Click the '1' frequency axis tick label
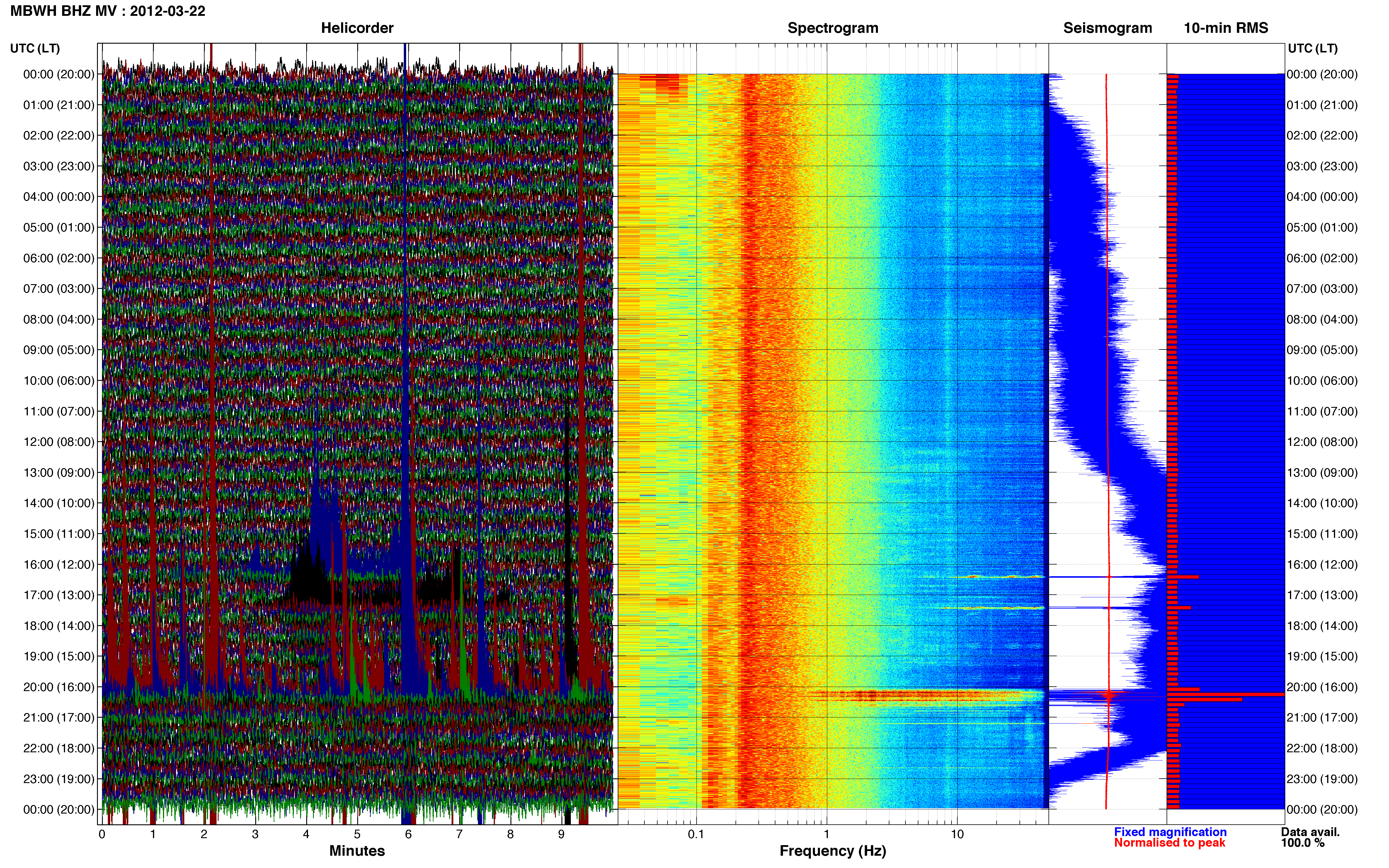 click(x=827, y=834)
